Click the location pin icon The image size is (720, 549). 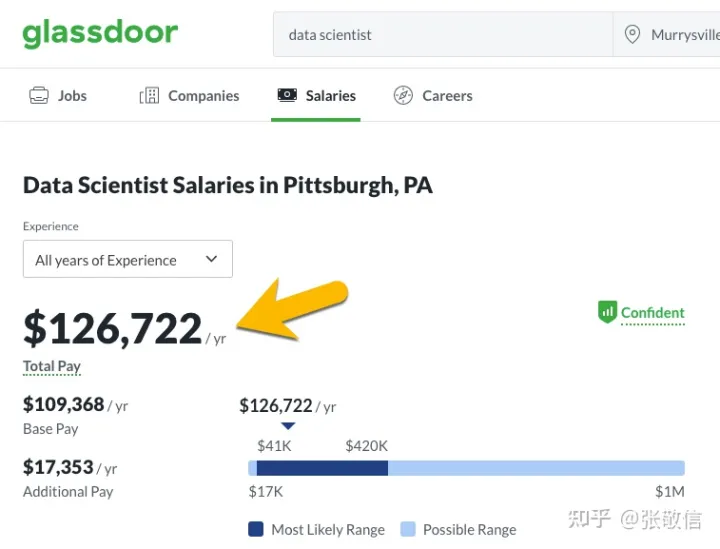click(632, 34)
